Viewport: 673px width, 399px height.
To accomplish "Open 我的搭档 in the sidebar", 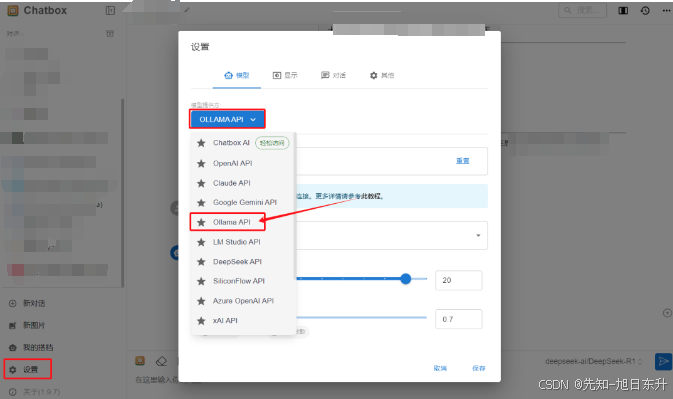I will 31,347.
